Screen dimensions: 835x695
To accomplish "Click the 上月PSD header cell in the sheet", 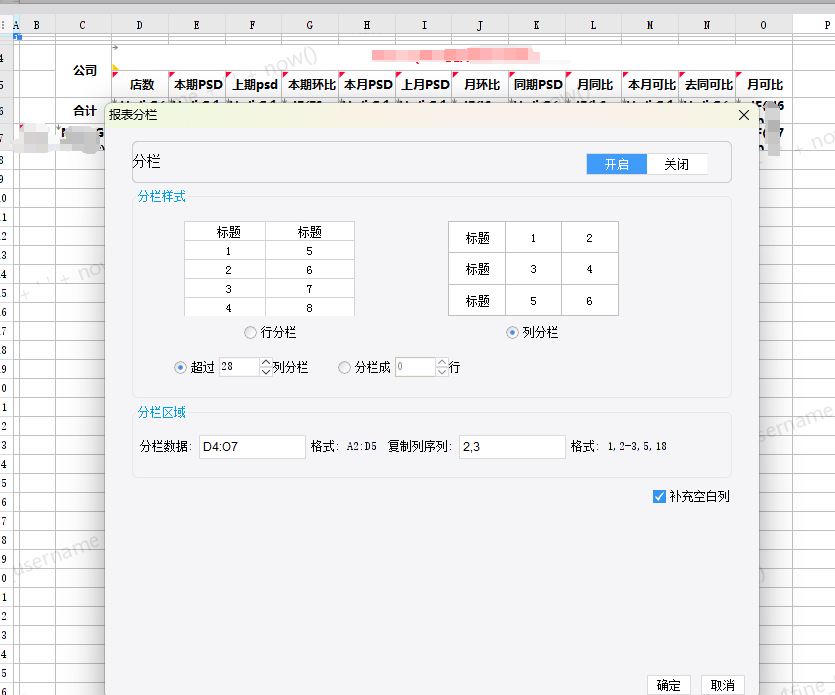I will point(424,84).
